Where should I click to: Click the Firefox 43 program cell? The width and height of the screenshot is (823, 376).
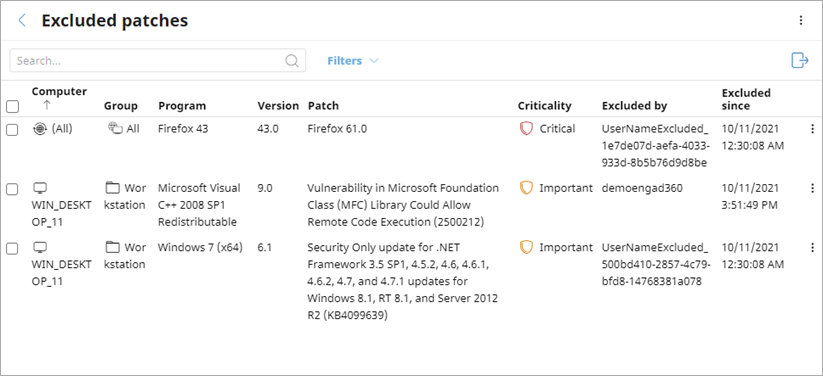(183, 129)
